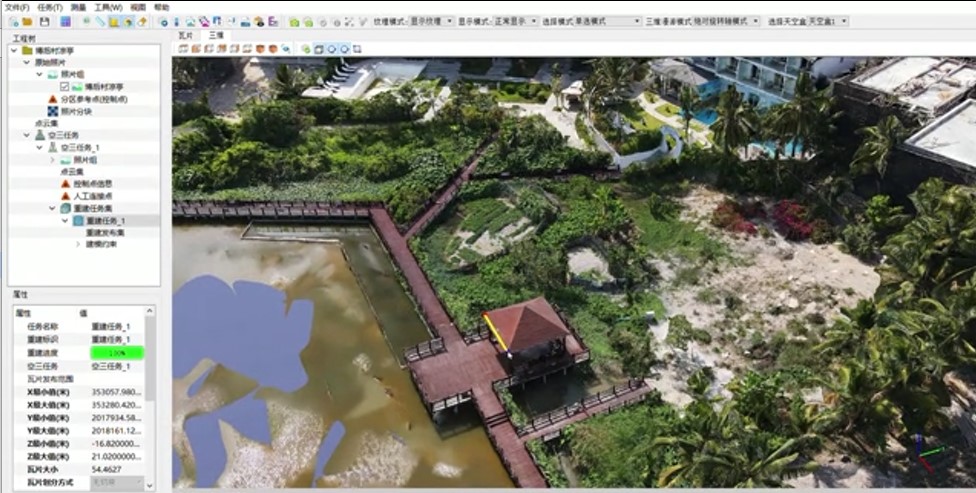The image size is (976, 493).
Task: Expand the 照片组 node under 空三任务_1
Action: (x=52, y=160)
